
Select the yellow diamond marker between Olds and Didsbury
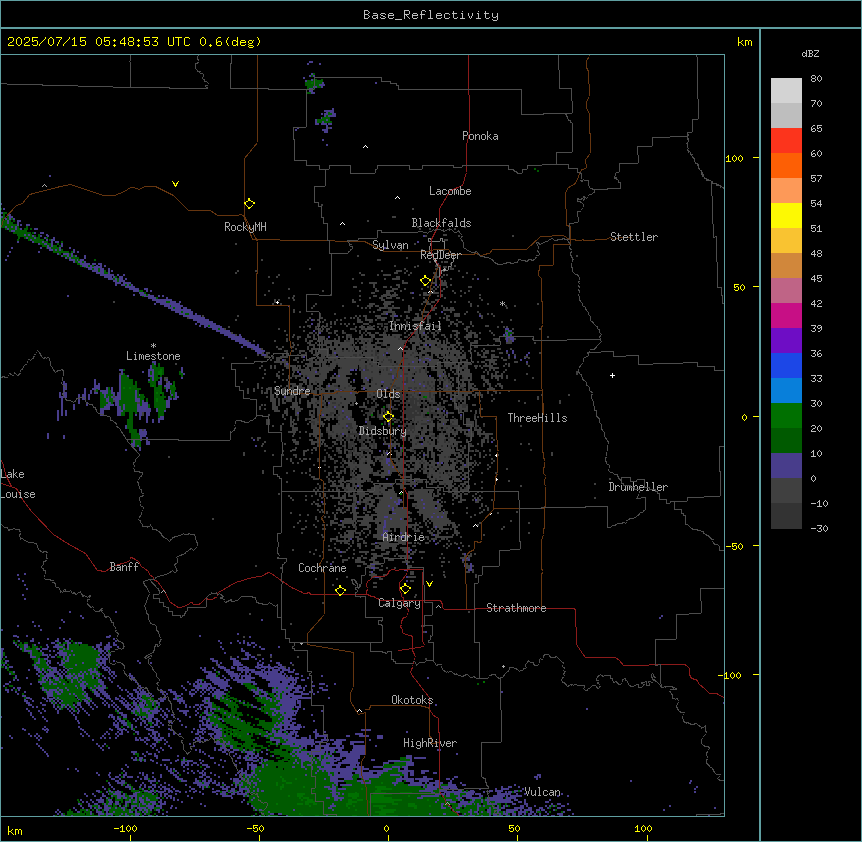click(x=388, y=417)
